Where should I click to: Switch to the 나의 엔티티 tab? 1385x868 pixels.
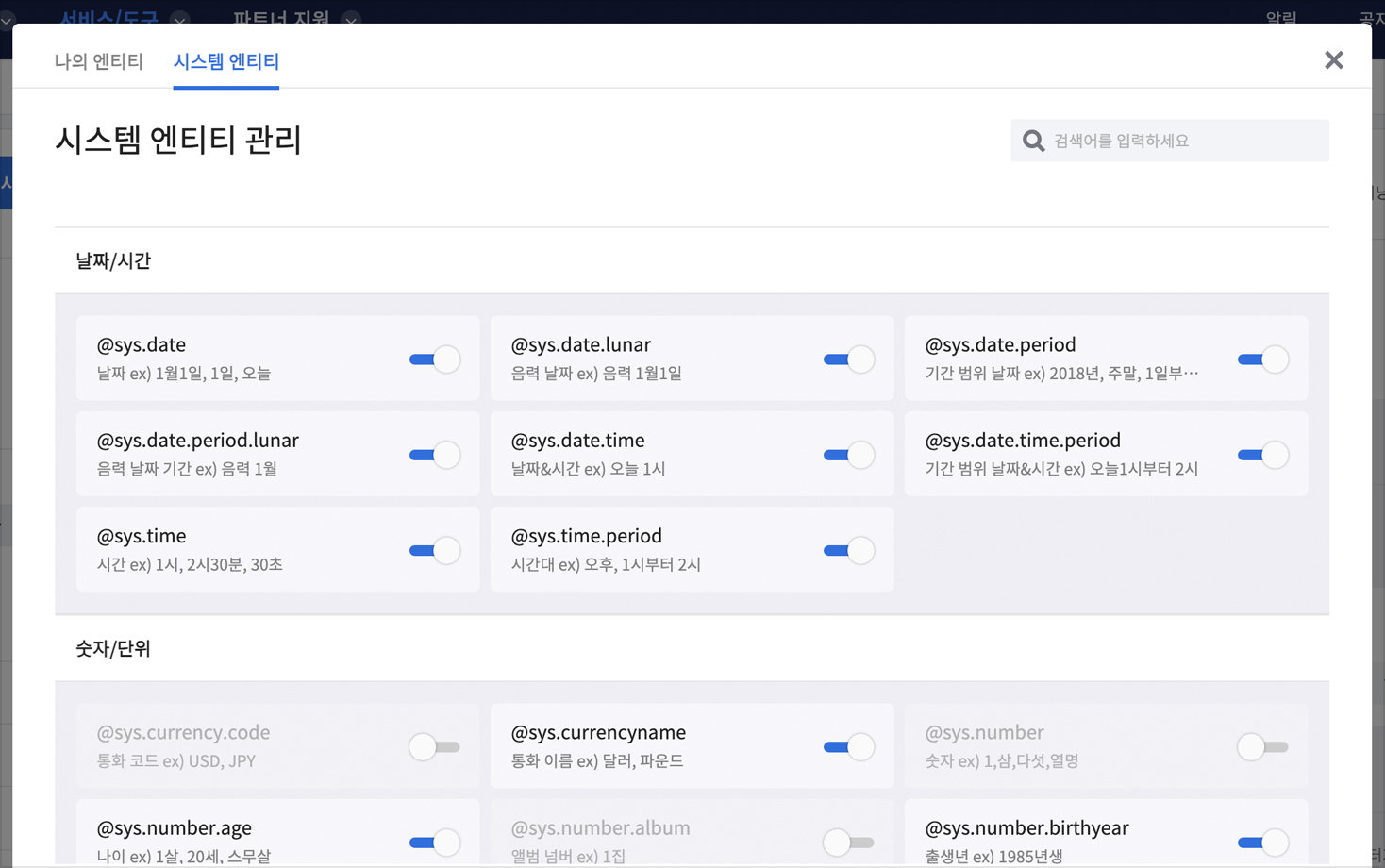(x=99, y=61)
